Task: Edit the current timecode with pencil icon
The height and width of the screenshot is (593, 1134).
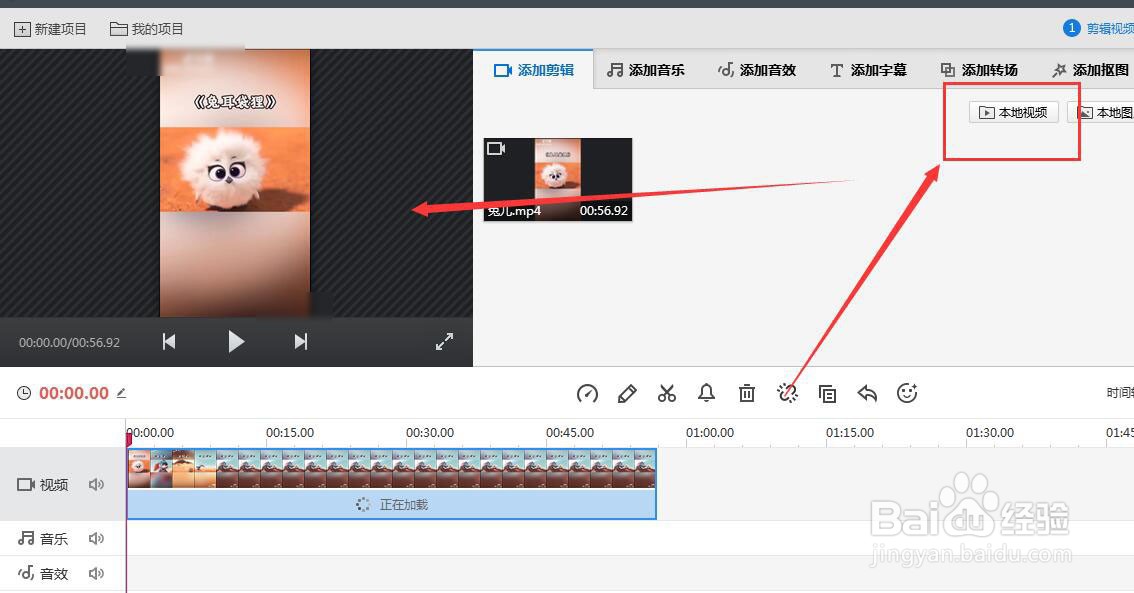Action: tap(122, 393)
